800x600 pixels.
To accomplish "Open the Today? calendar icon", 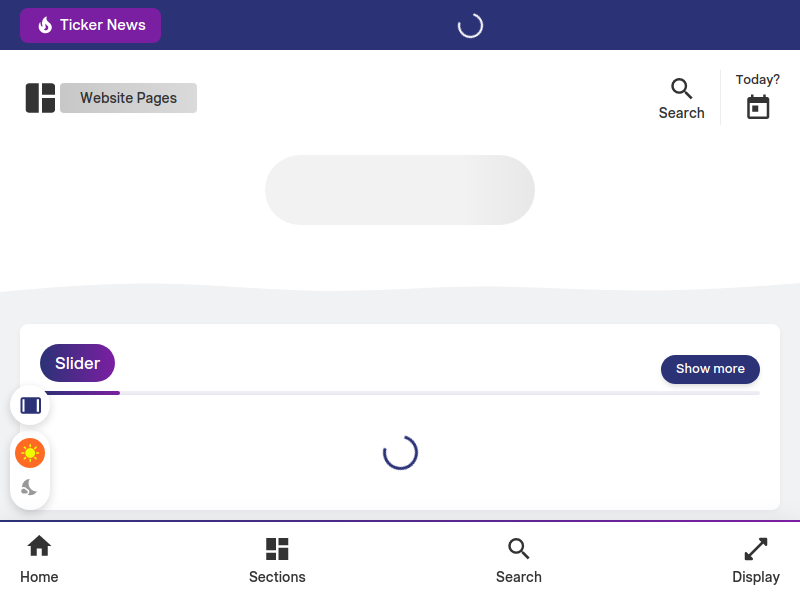I will (x=758, y=107).
